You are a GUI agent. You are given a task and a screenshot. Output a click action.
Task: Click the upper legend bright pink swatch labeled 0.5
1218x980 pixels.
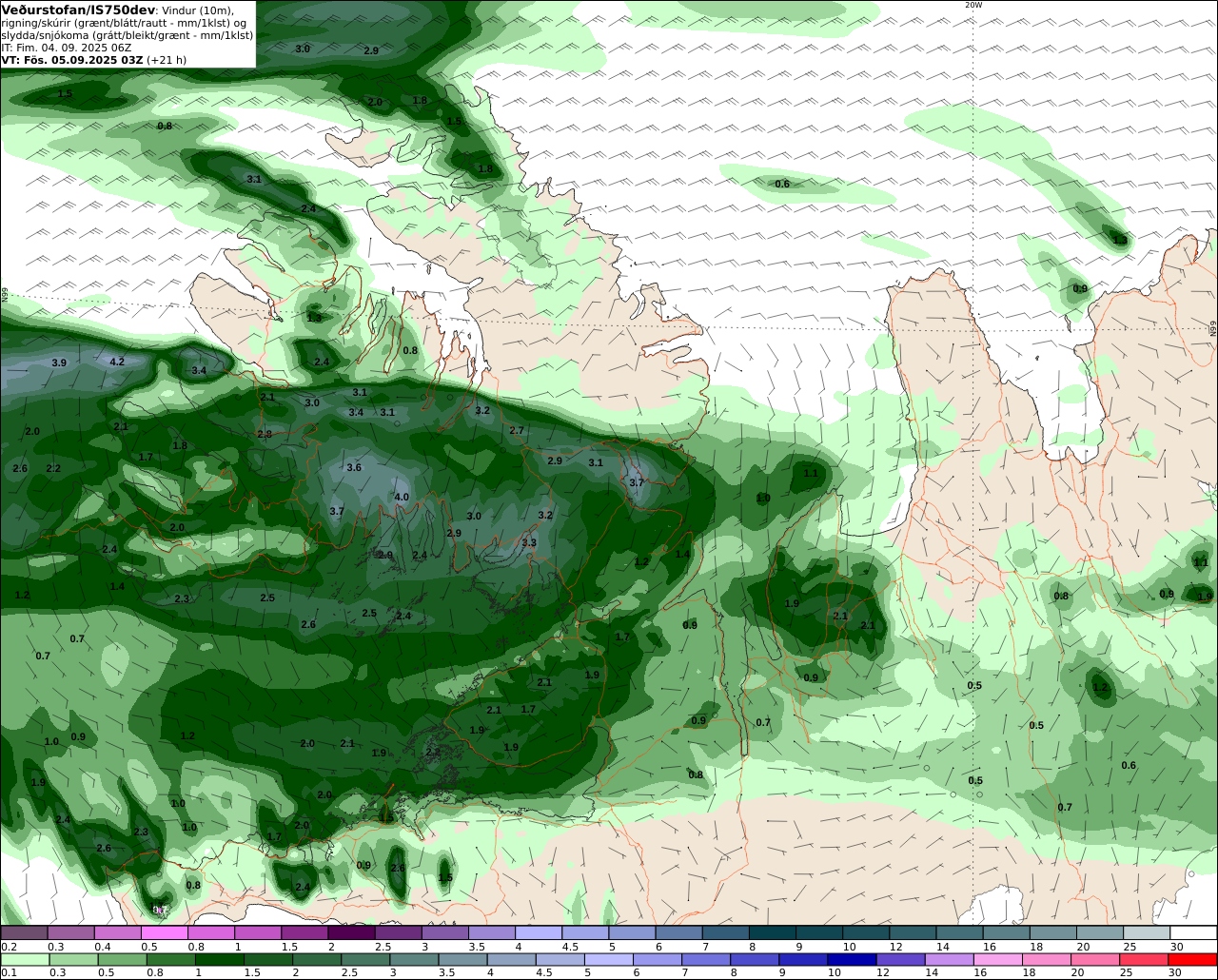pyautogui.click(x=164, y=932)
